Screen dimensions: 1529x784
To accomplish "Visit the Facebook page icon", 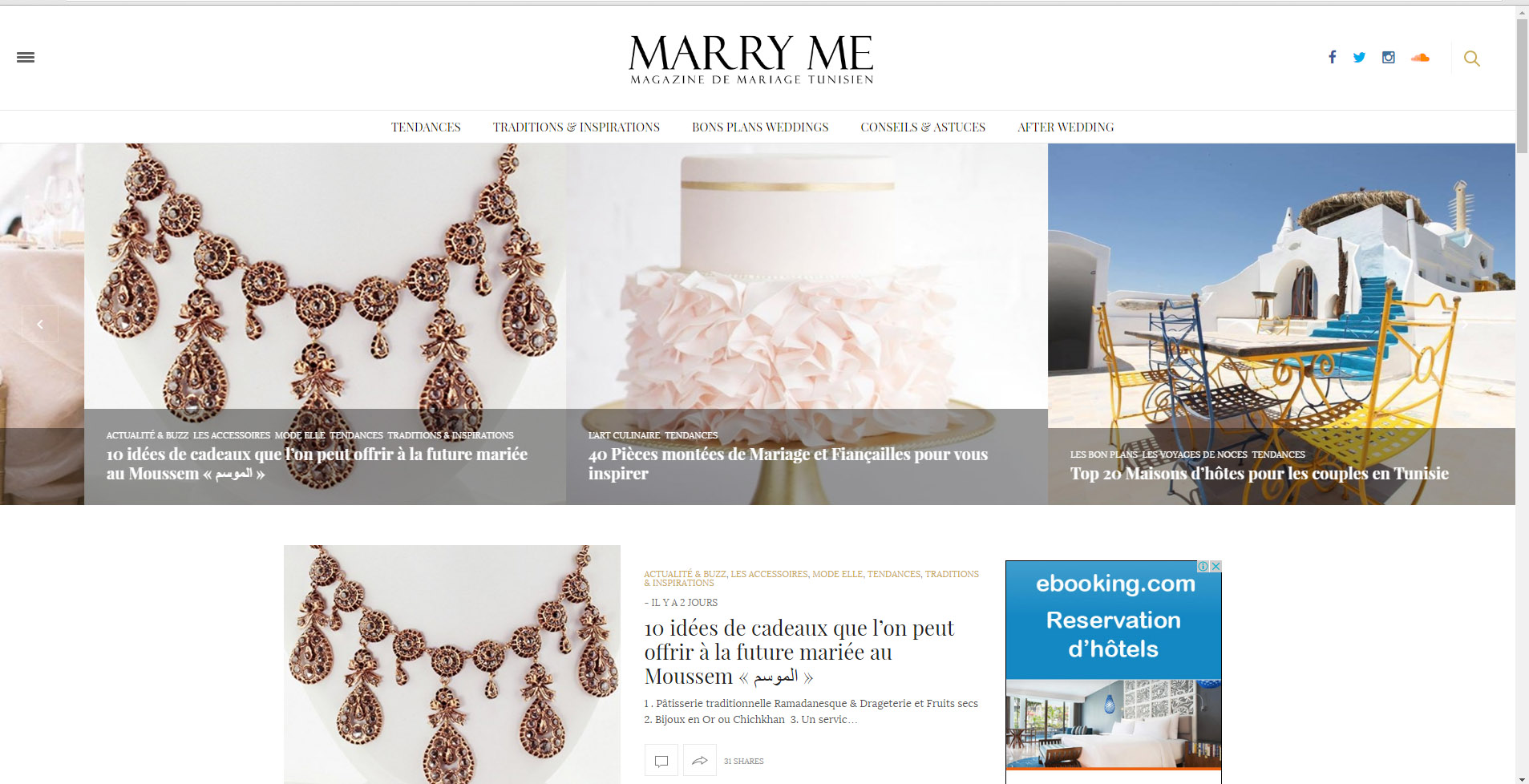I will (1332, 57).
